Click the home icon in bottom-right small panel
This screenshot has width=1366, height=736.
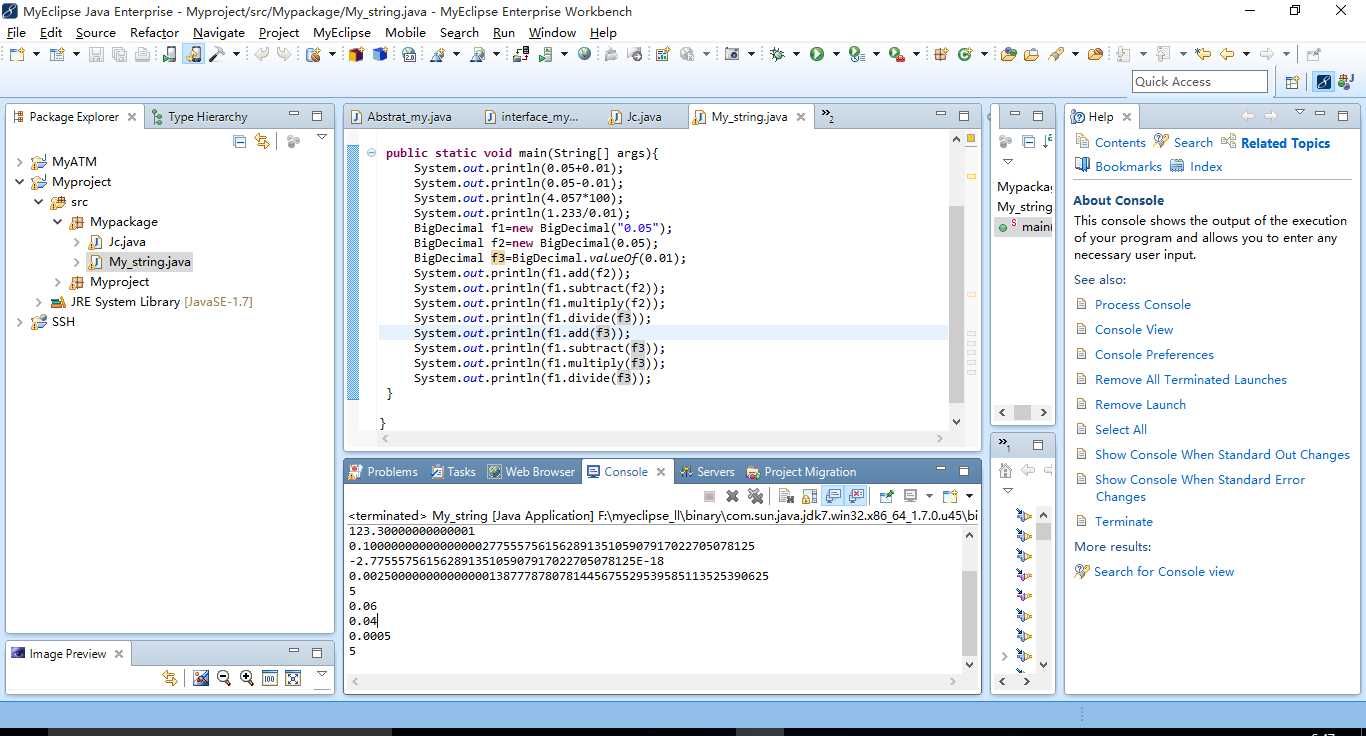pyautogui.click(x=1006, y=470)
